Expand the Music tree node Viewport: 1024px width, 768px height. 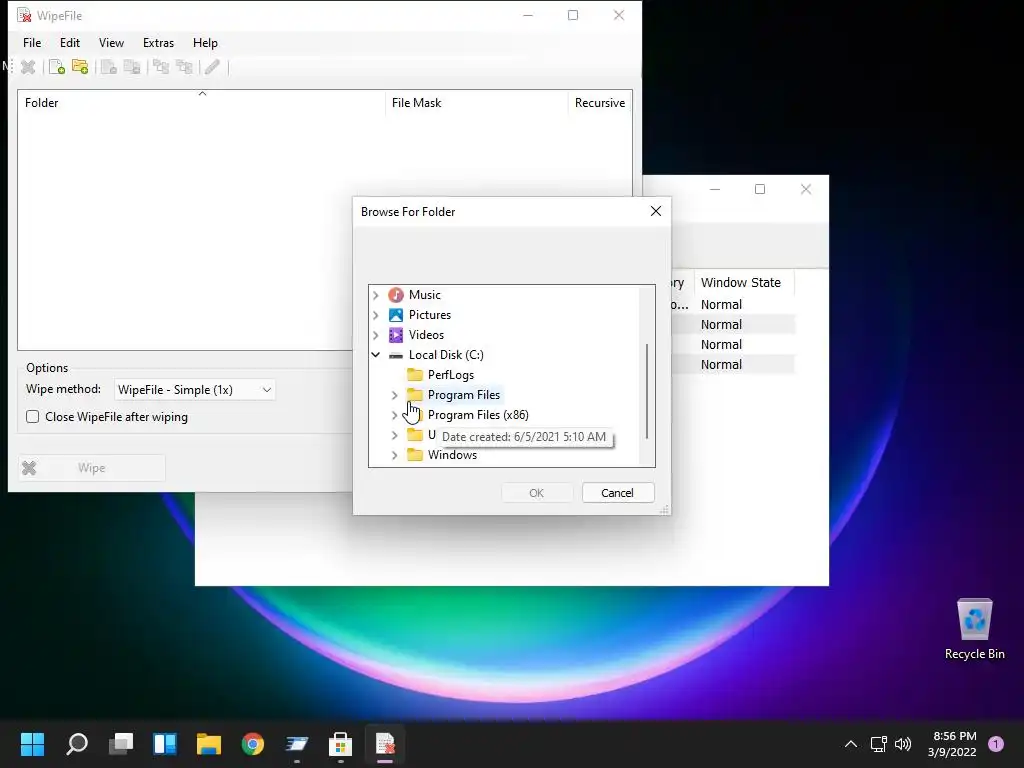(376, 295)
